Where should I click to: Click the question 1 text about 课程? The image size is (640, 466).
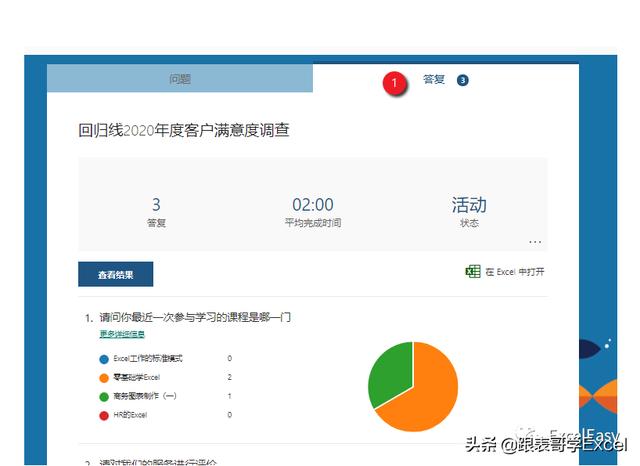pyautogui.click(x=194, y=317)
